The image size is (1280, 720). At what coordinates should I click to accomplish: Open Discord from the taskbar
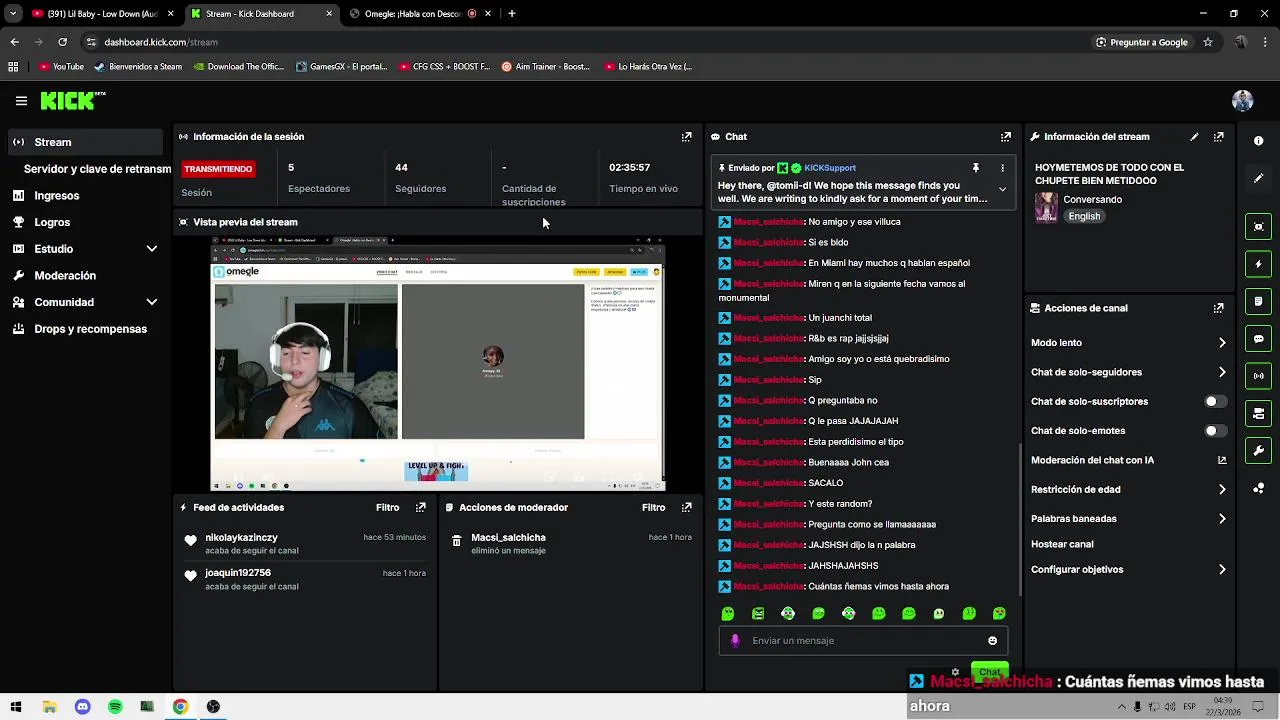[82, 707]
